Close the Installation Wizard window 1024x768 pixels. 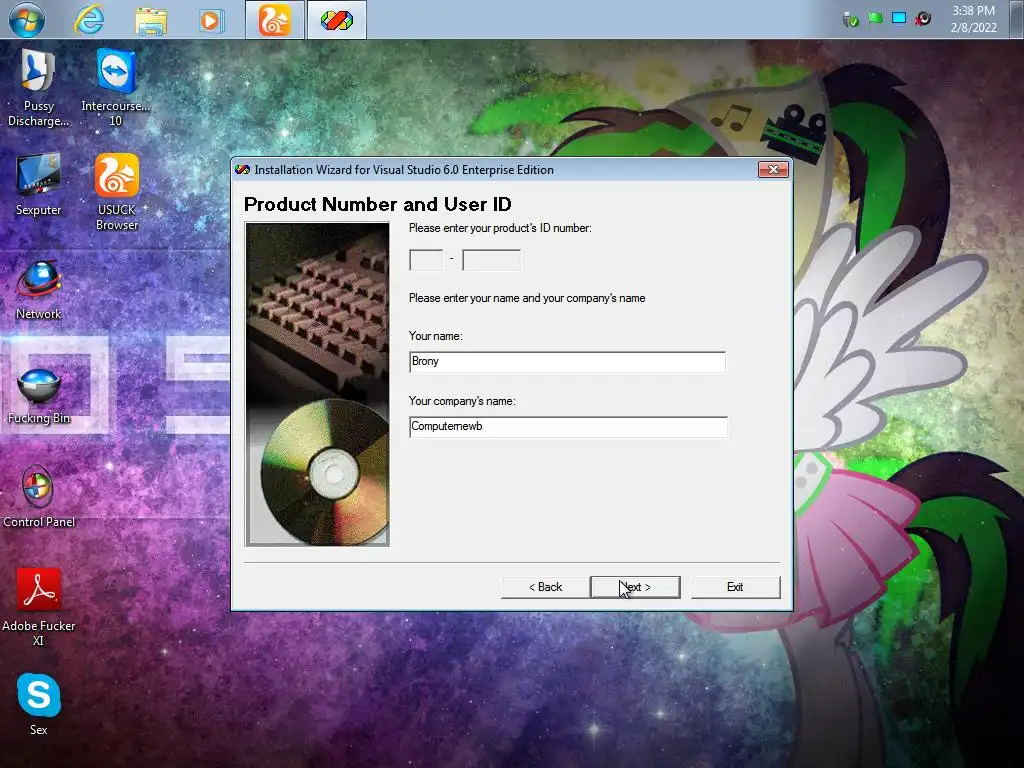coord(773,170)
